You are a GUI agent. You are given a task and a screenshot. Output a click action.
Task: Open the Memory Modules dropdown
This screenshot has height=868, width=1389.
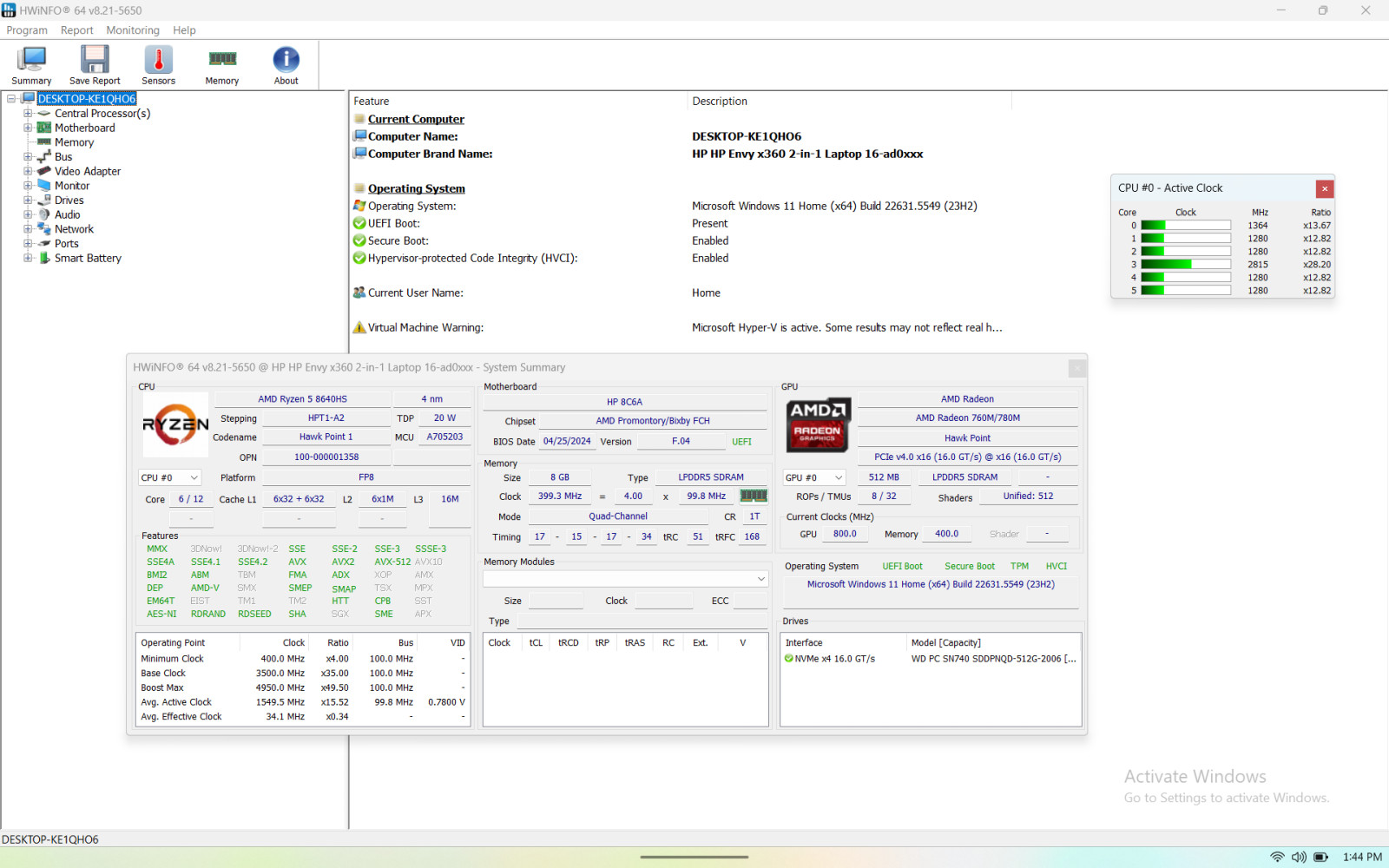(x=626, y=579)
